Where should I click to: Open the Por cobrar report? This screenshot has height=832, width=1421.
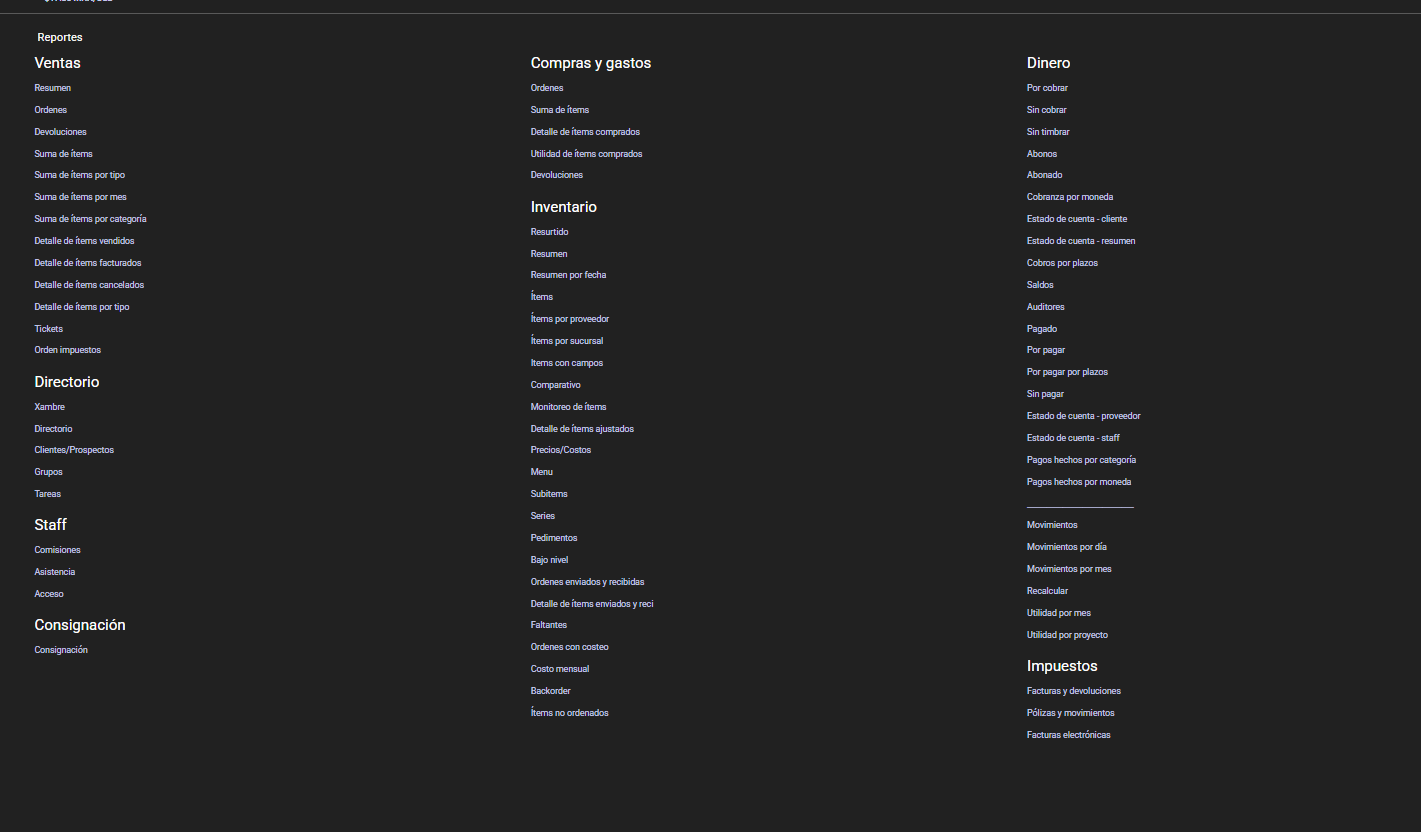point(1047,88)
